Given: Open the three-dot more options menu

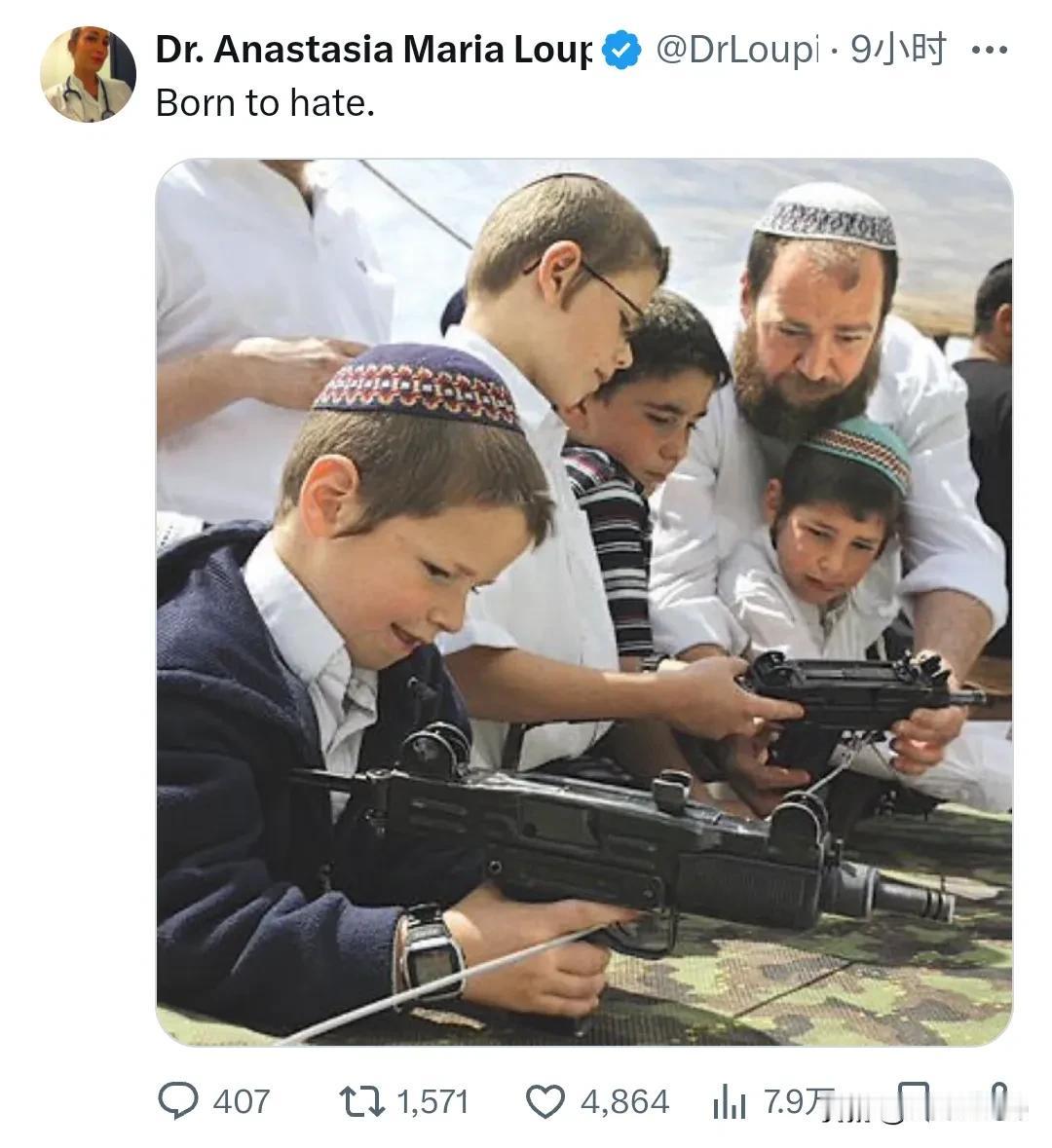Looking at the screenshot, I should (x=989, y=51).
